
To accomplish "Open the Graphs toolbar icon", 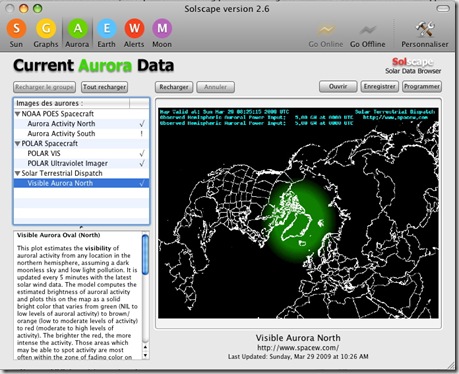I will [x=46, y=29].
